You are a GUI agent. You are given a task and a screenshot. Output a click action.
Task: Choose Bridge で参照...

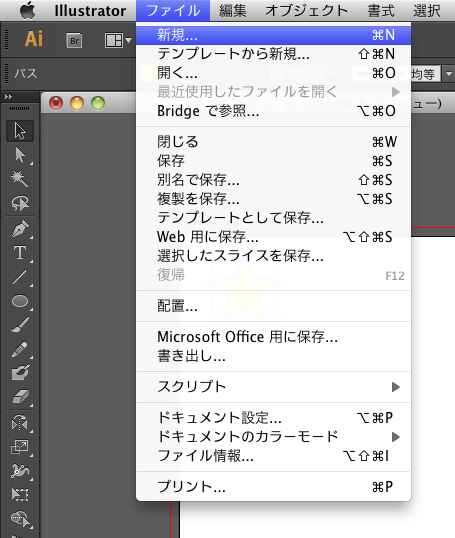click(274, 110)
